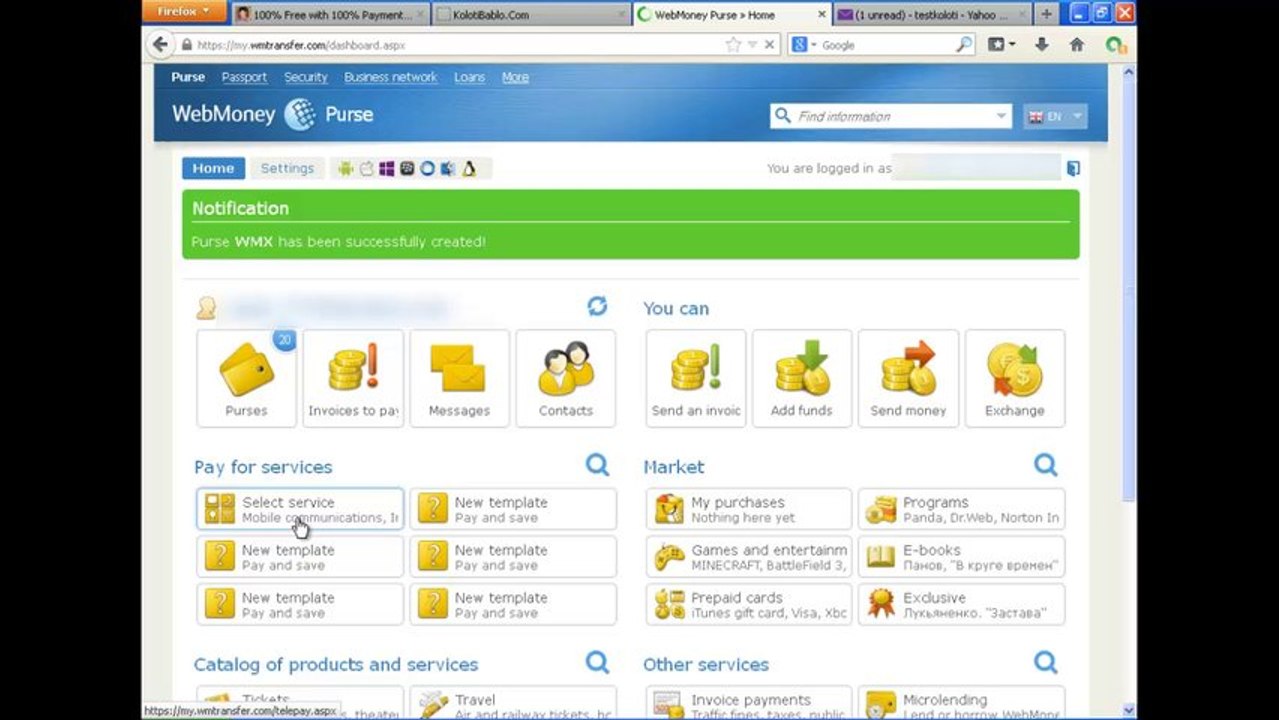Image resolution: width=1279 pixels, height=720 pixels.
Task: Search Catalog of products magnifier
Action: 597,662
